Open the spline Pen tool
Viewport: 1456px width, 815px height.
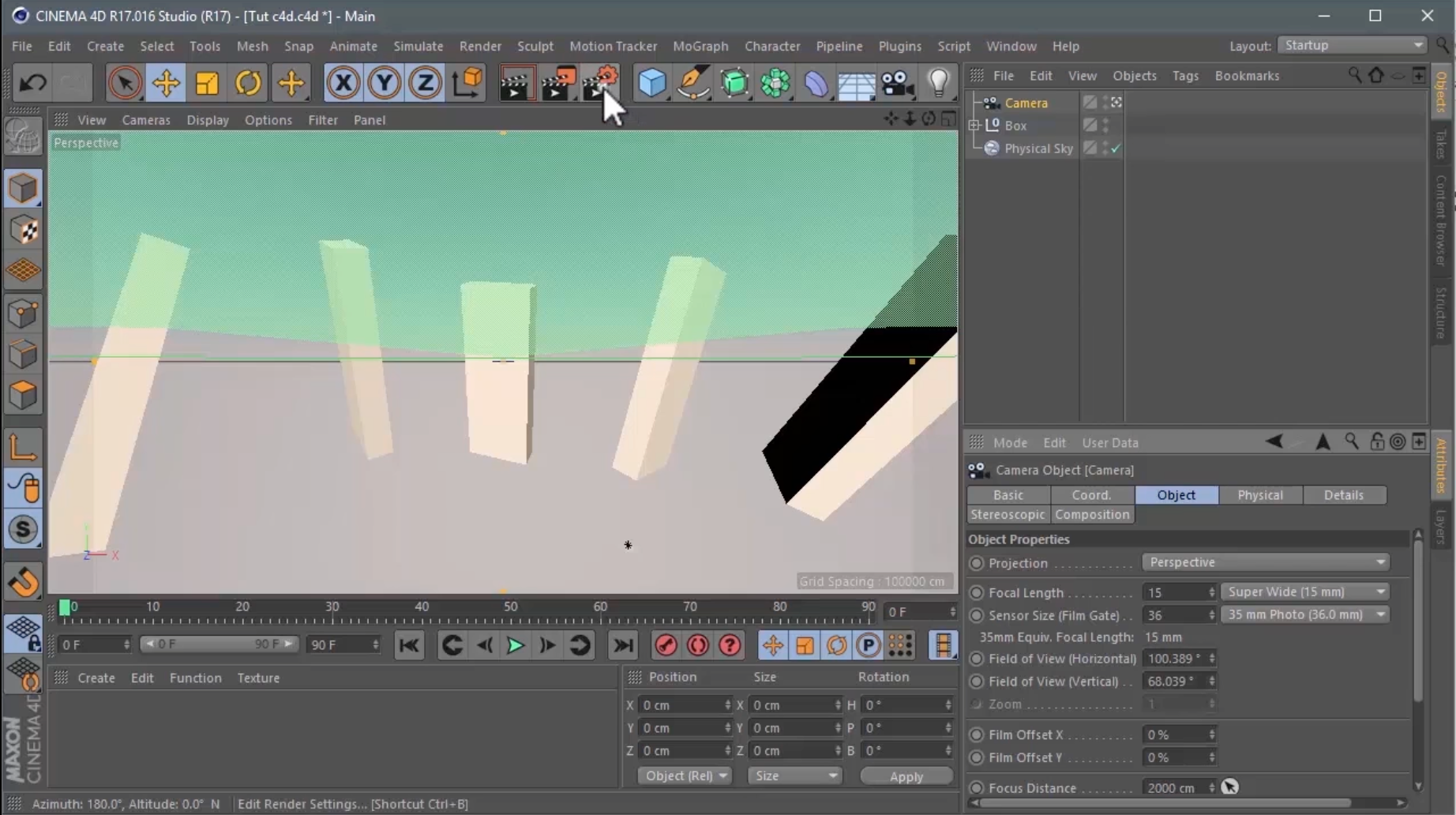tap(693, 82)
